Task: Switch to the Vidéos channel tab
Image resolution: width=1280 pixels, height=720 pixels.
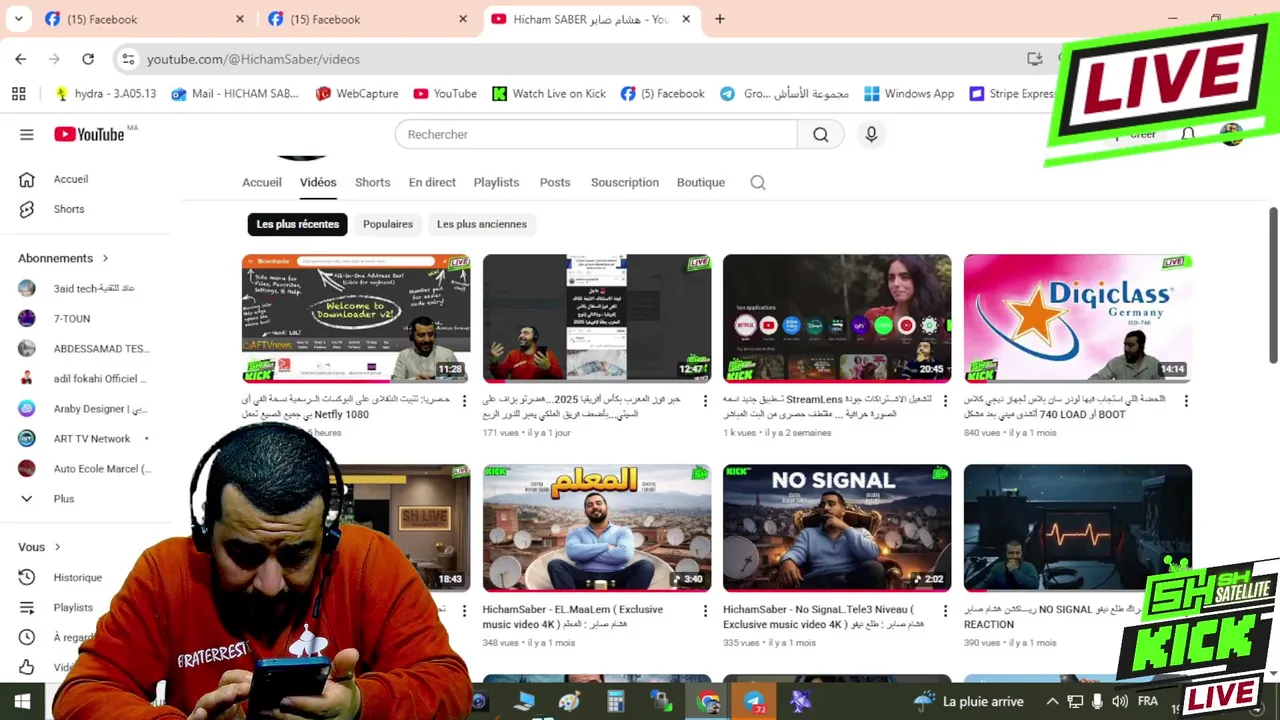Action: tap(318, 182)
